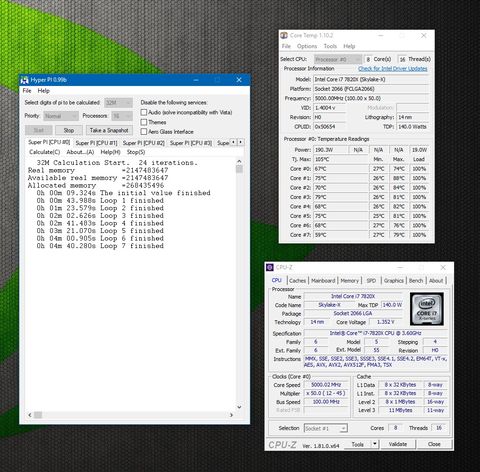This screenshot has height=472, width=480.
Task: Click the Intel Core i7 logo in CPU-Z
Action: [427, 309]
